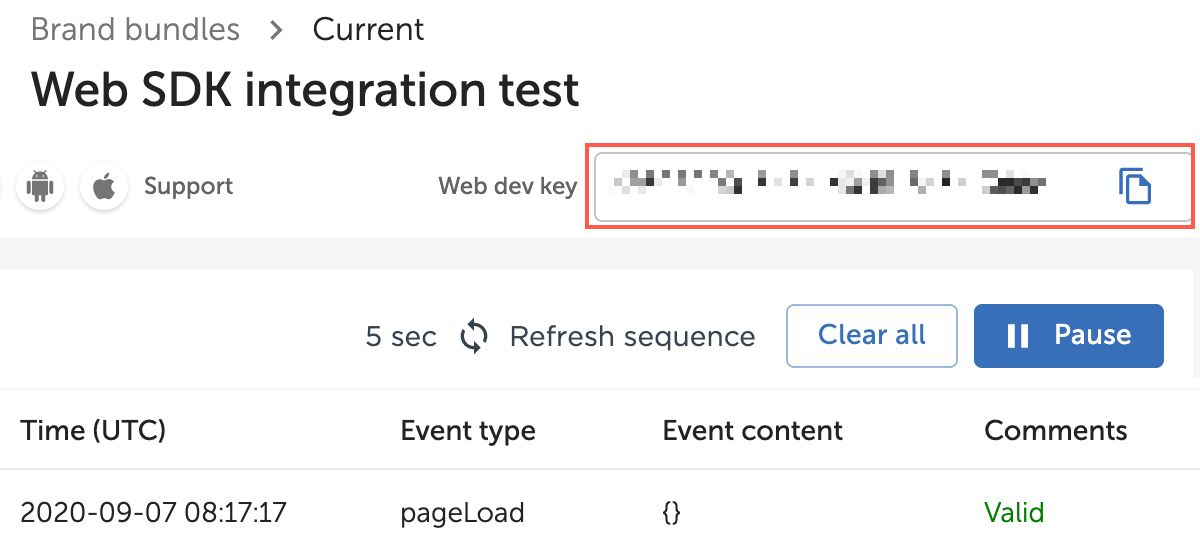The width and height of the screenshot is (1200, 544).
Task: Sort by Time (UTC) column header
Action: (x=93, y=431)
